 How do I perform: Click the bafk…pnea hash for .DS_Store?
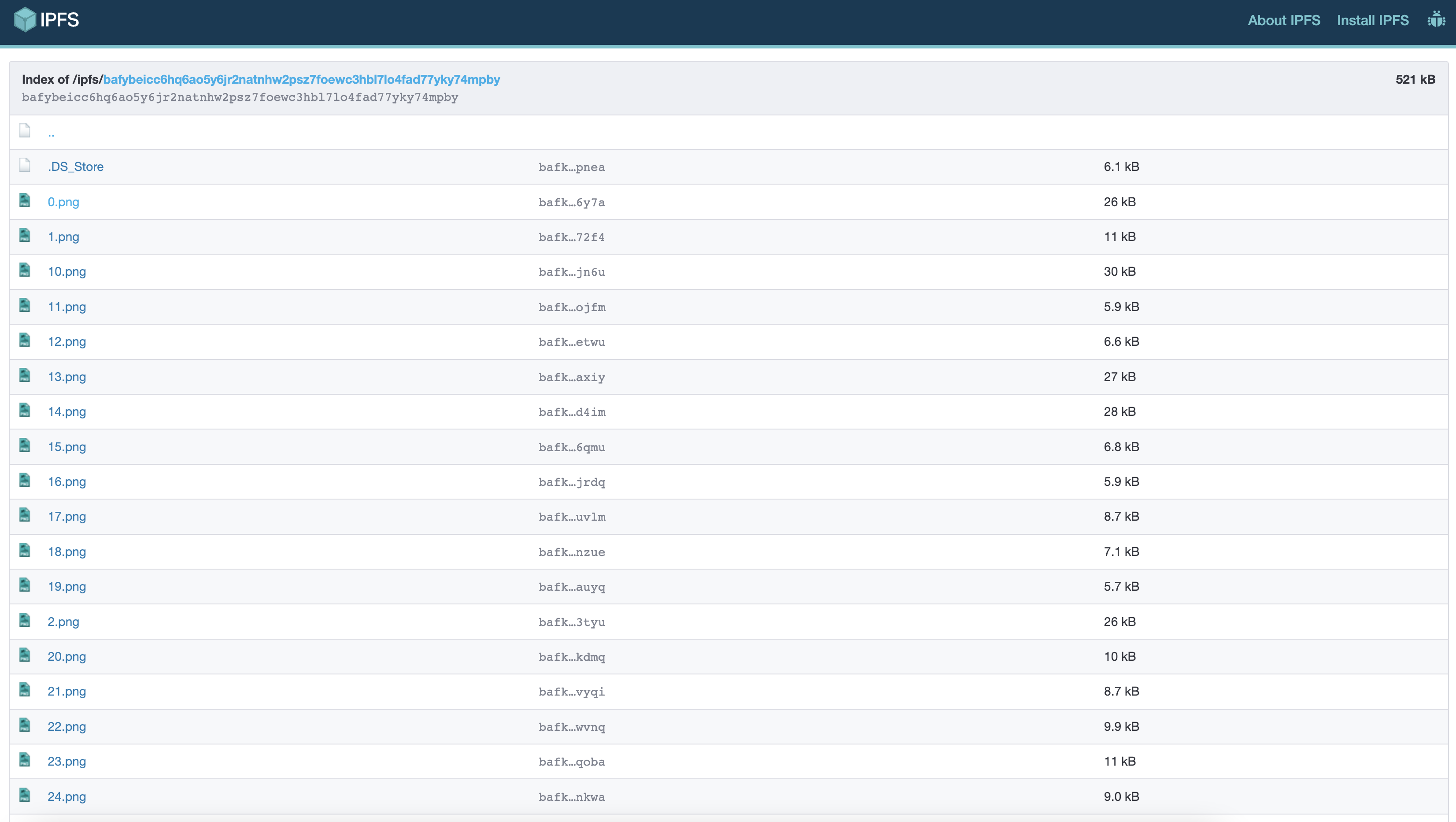tap(572, 167)
